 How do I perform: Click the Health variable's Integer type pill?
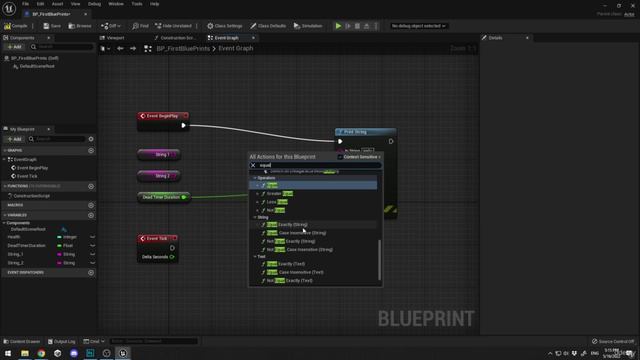(x=67, y=237)
